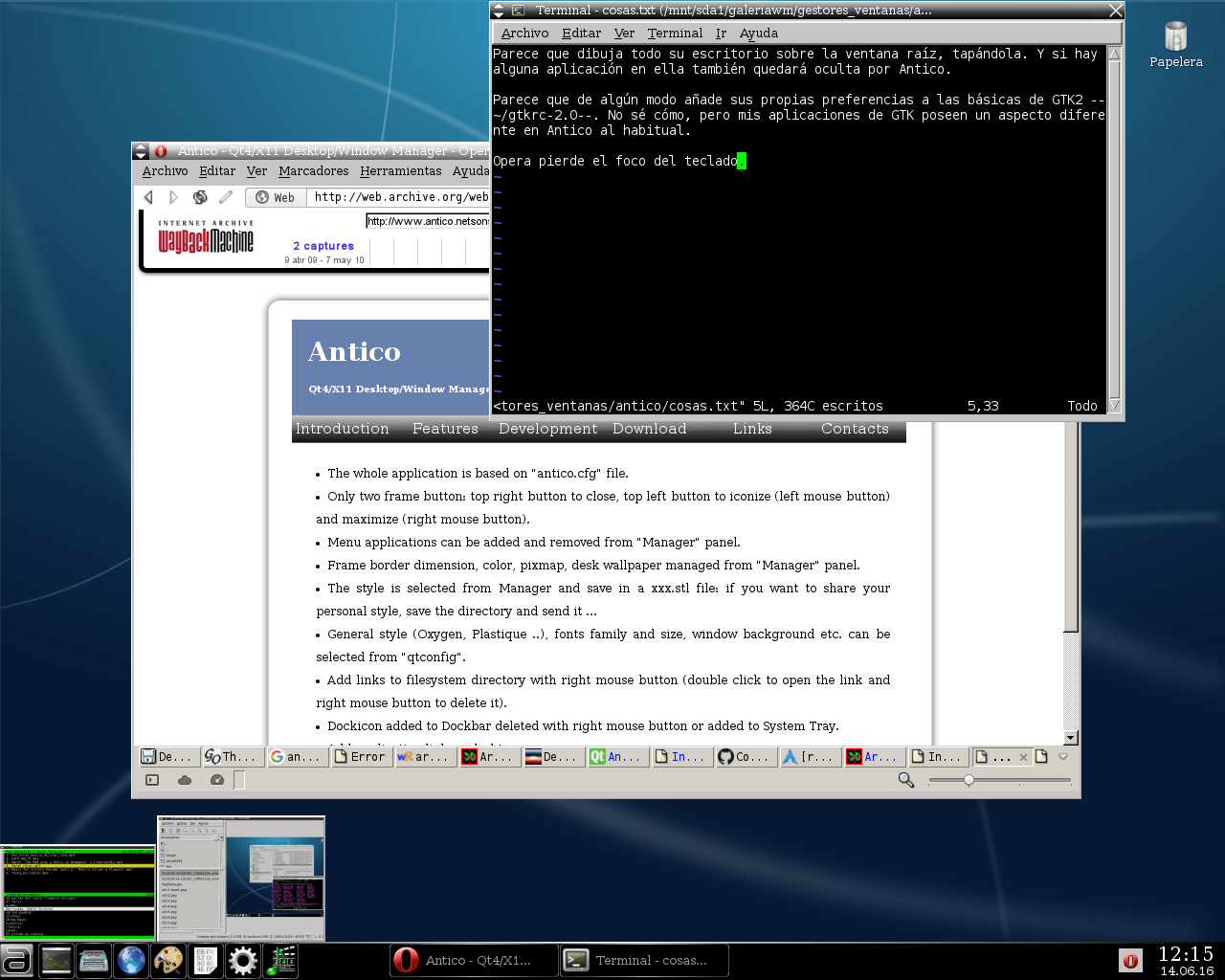Click the terminal scrollbar down arrow
1225x980 pixels.
1114,406
